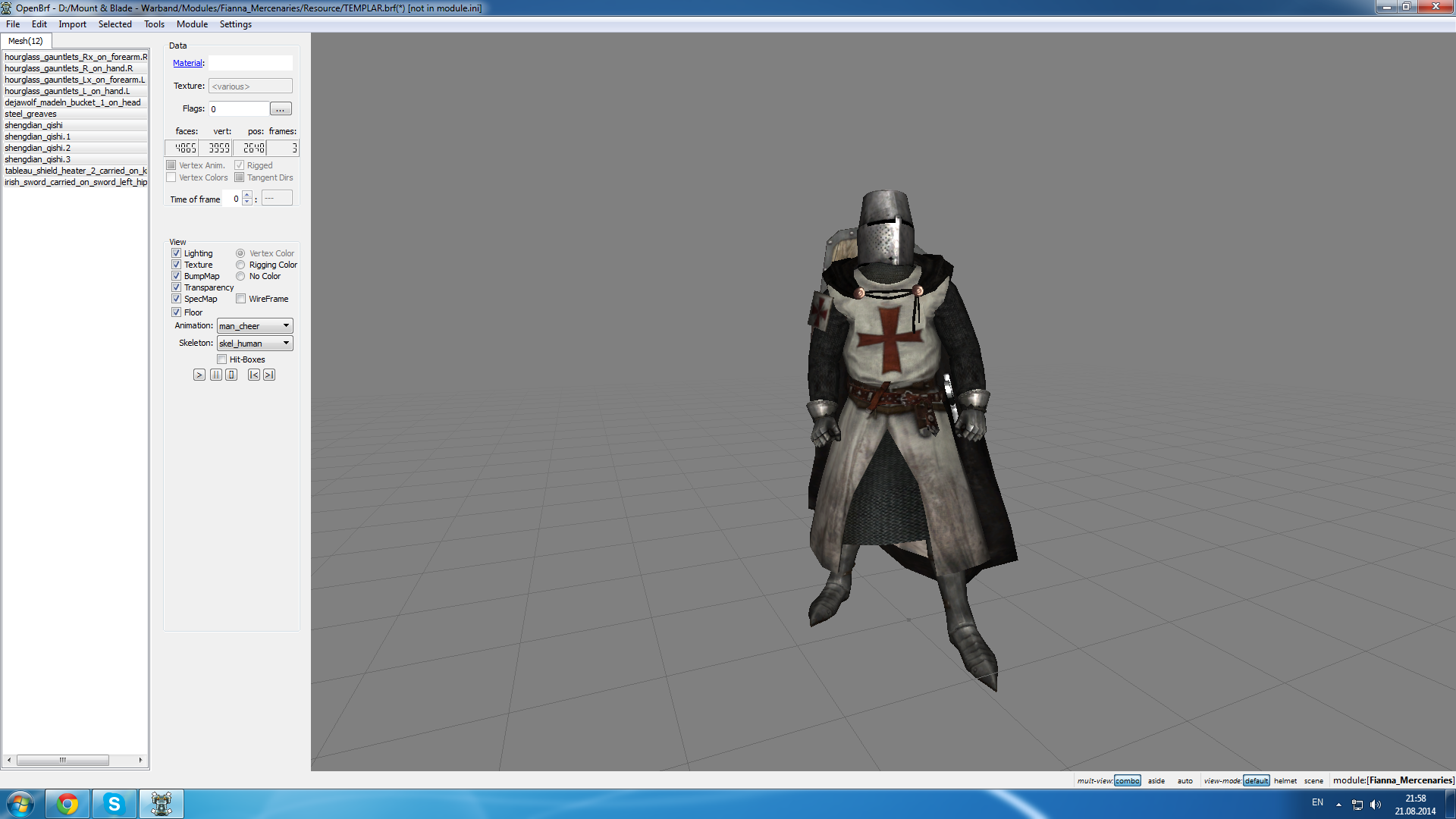The image size is (1456, 819).
Task: Step back one animation frame
Action: [254, 375]
